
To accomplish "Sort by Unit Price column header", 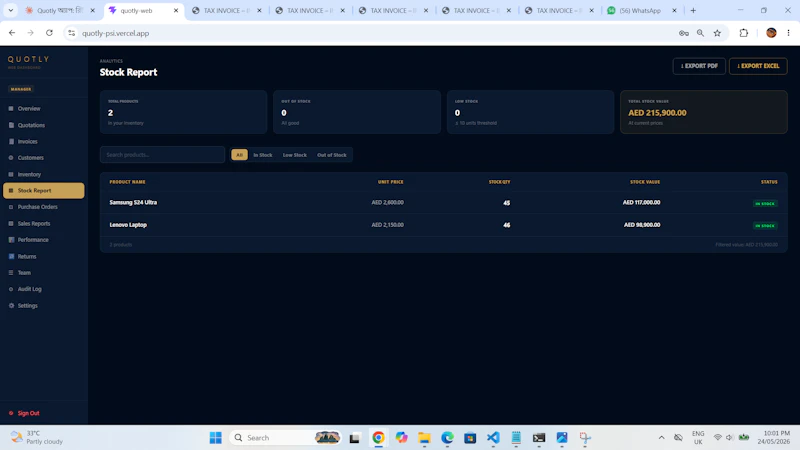I will click(x=390, y=182).
